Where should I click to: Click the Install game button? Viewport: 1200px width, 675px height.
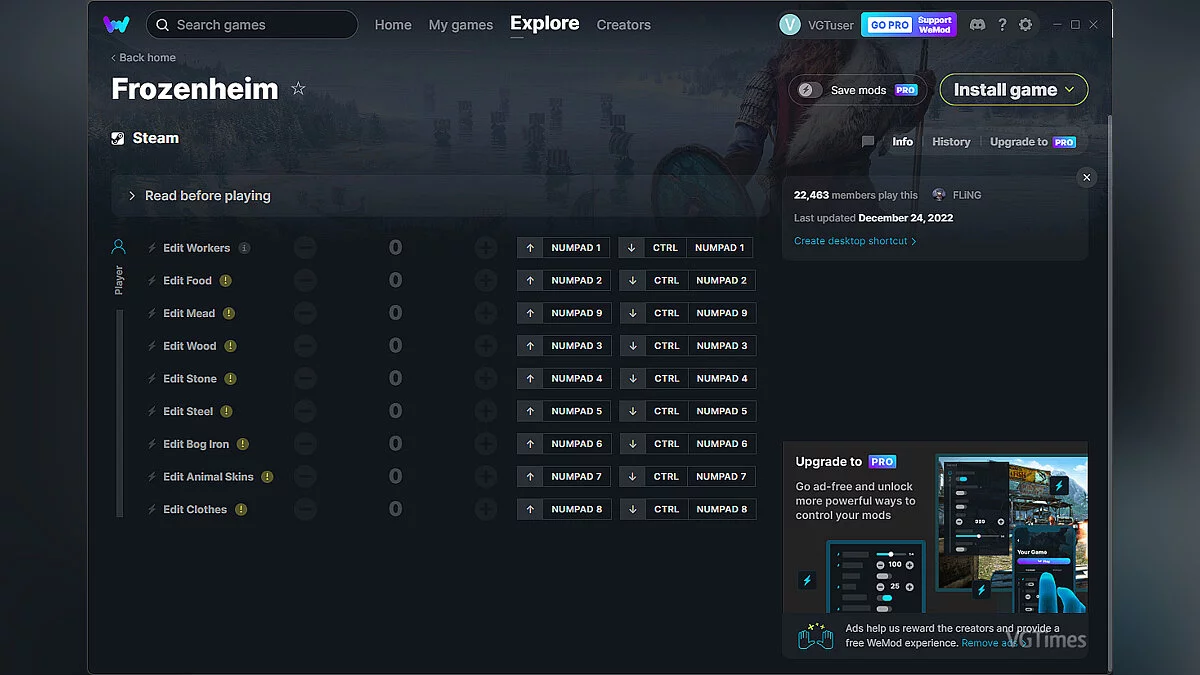1014,90
